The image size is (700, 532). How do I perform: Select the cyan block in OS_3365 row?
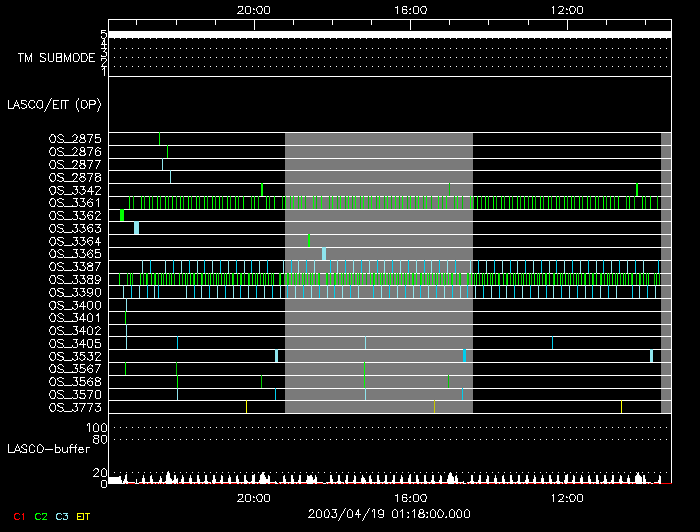[324, 254]
